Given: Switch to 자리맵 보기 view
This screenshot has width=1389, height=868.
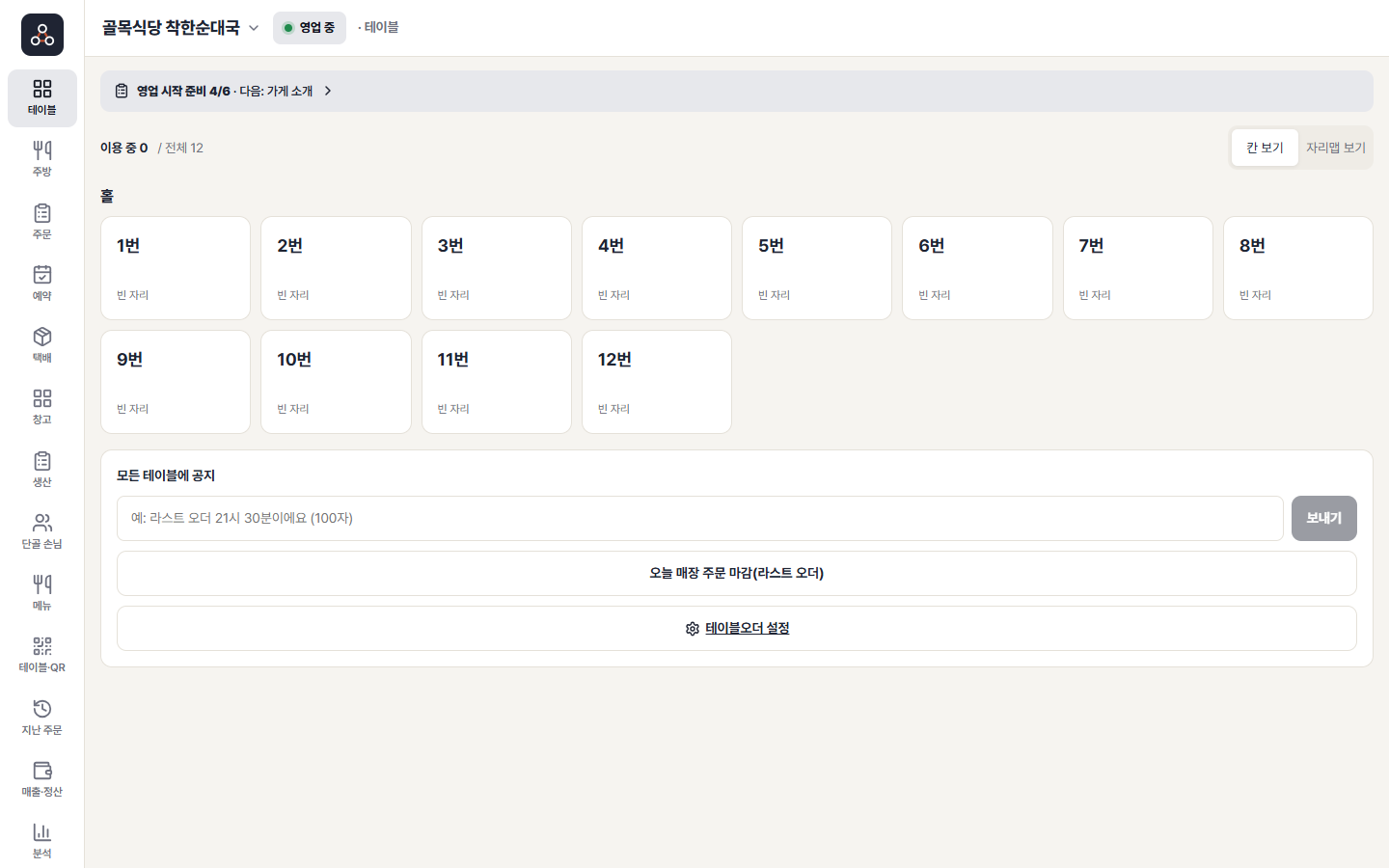Looking at the screenshot, I should [1336, 148].
